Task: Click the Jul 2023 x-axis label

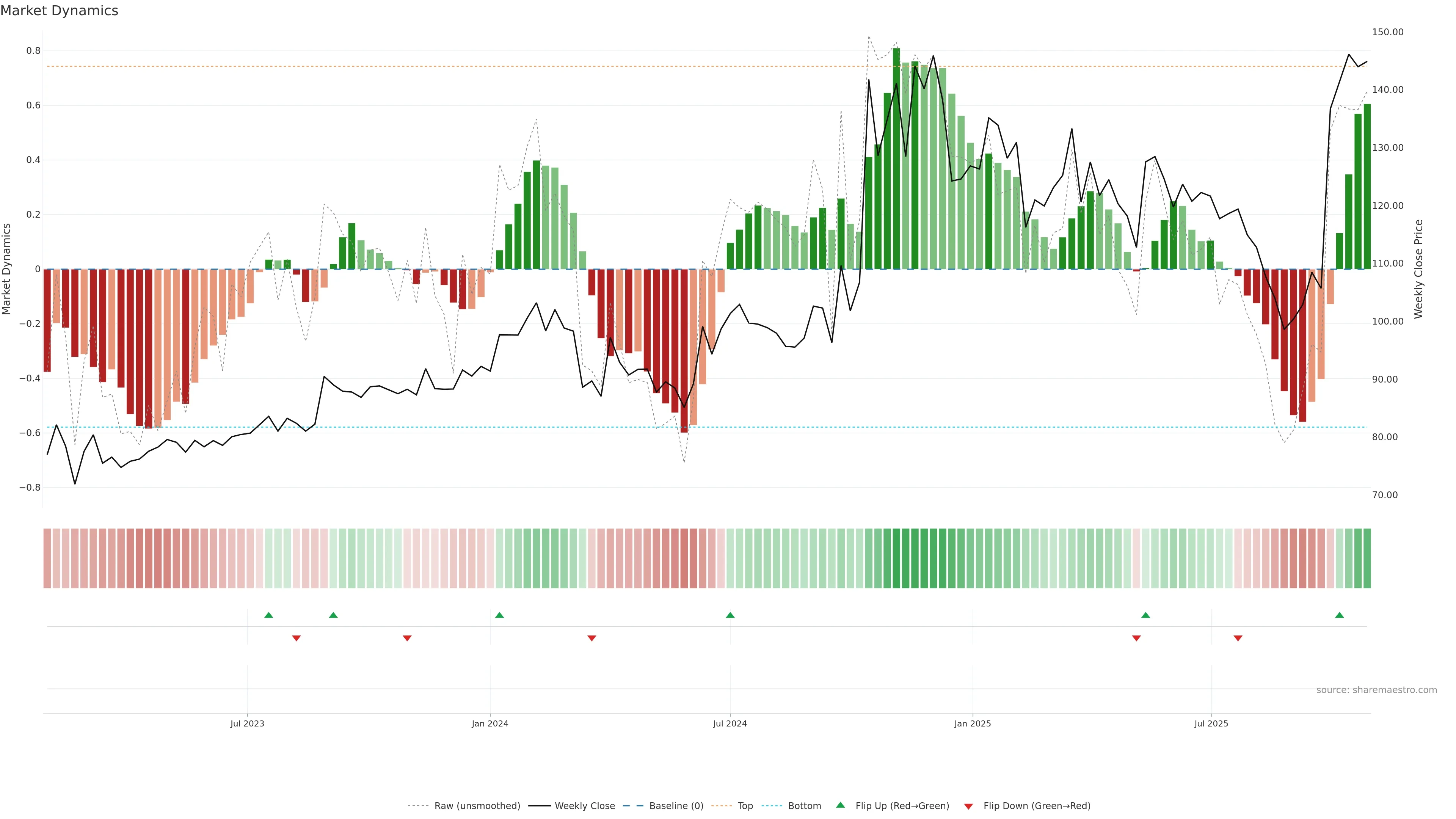Action: coord(247,723)
